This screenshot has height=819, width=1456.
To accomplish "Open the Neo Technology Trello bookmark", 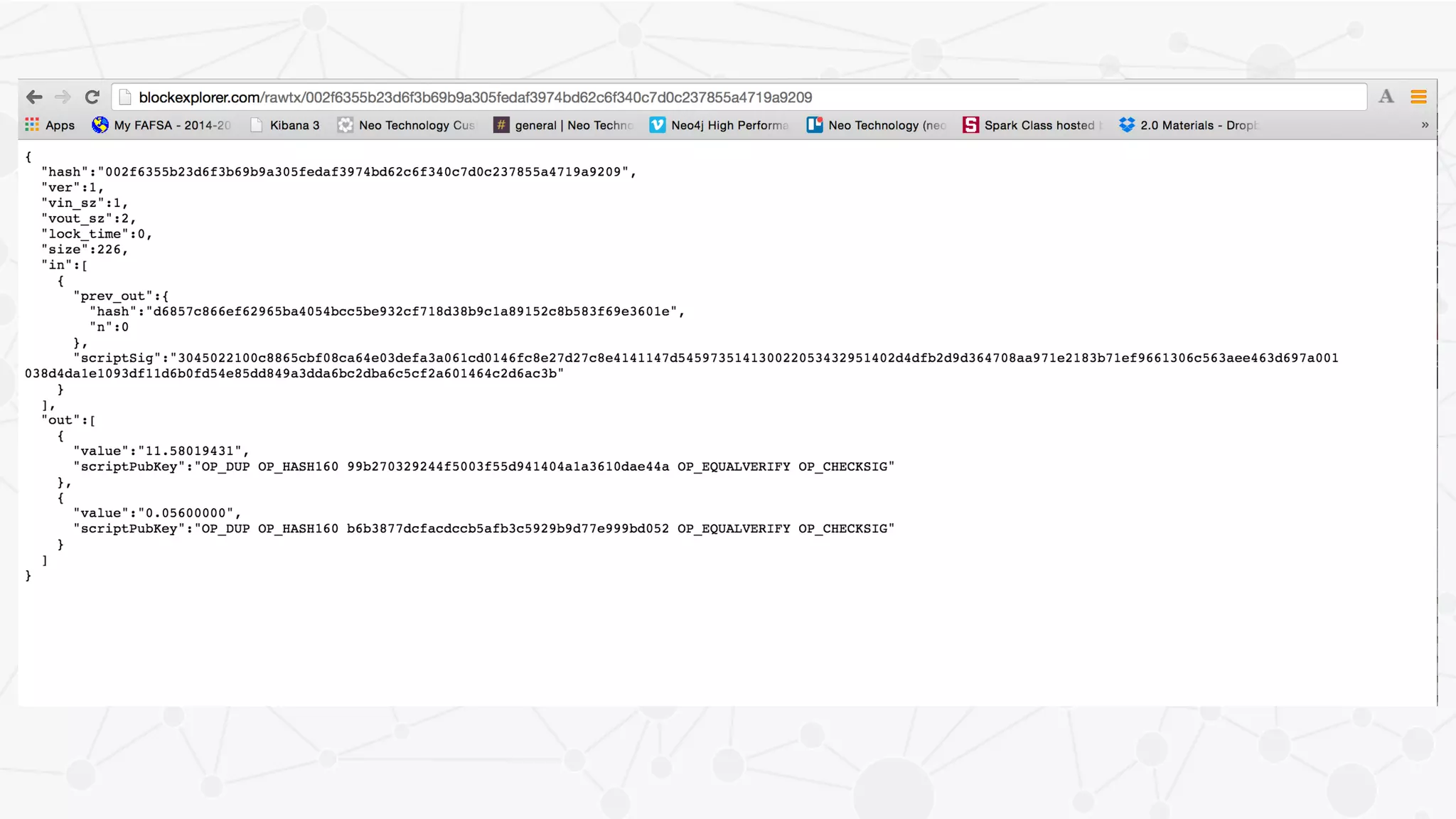I will (876, 125).
